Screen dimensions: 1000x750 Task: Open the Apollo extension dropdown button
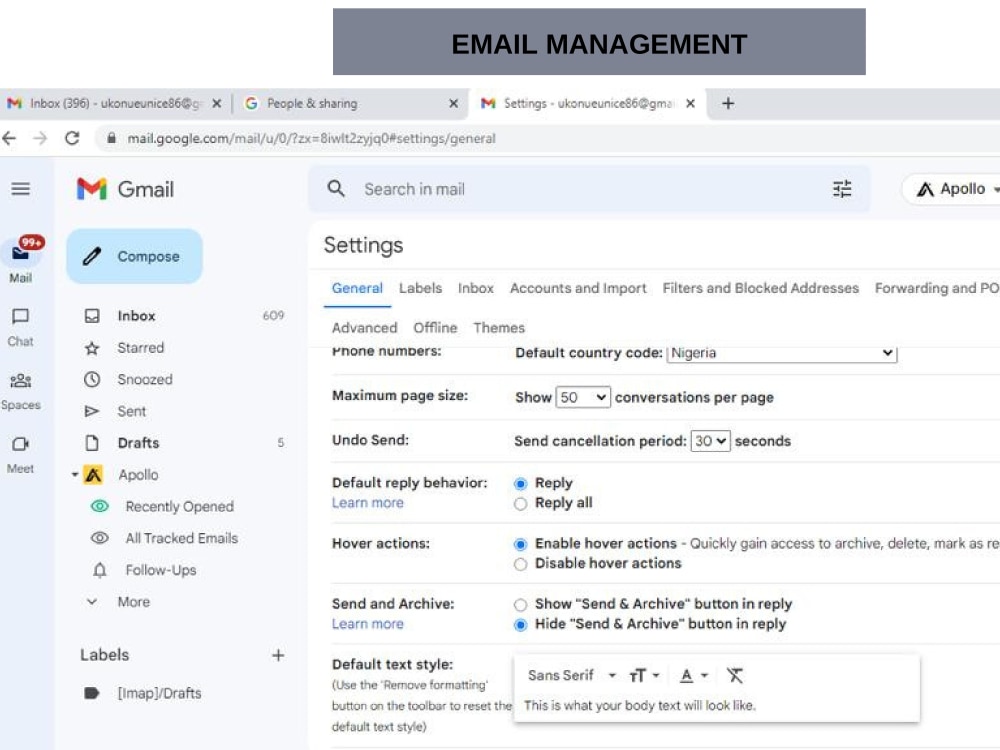953,189
